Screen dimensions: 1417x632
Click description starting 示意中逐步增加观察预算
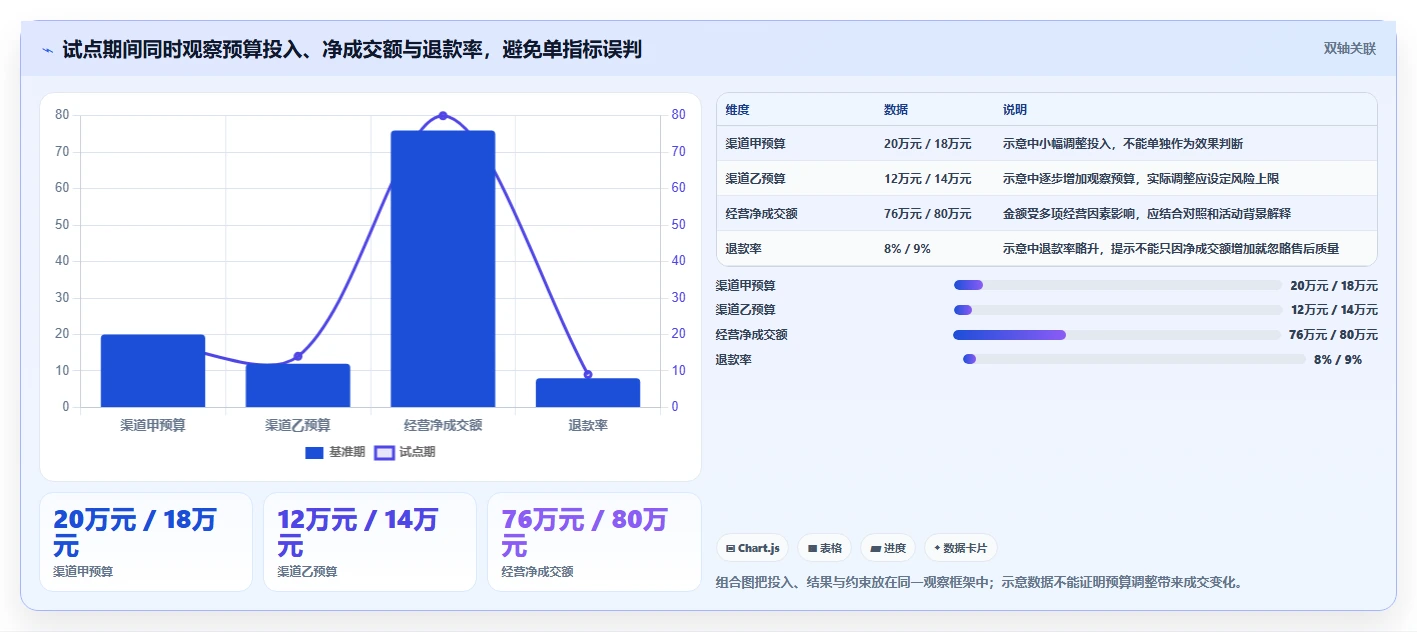[x=1141, y=179]
